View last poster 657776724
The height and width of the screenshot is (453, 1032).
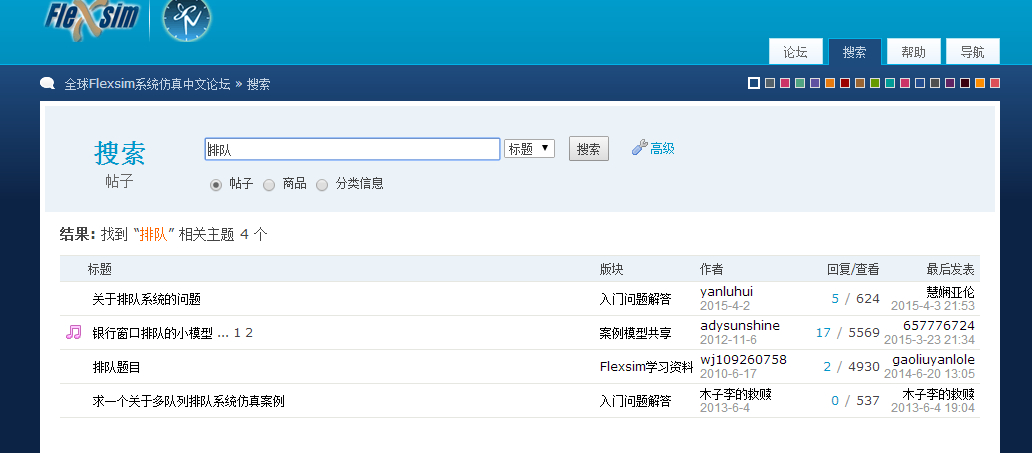point(939,325)
